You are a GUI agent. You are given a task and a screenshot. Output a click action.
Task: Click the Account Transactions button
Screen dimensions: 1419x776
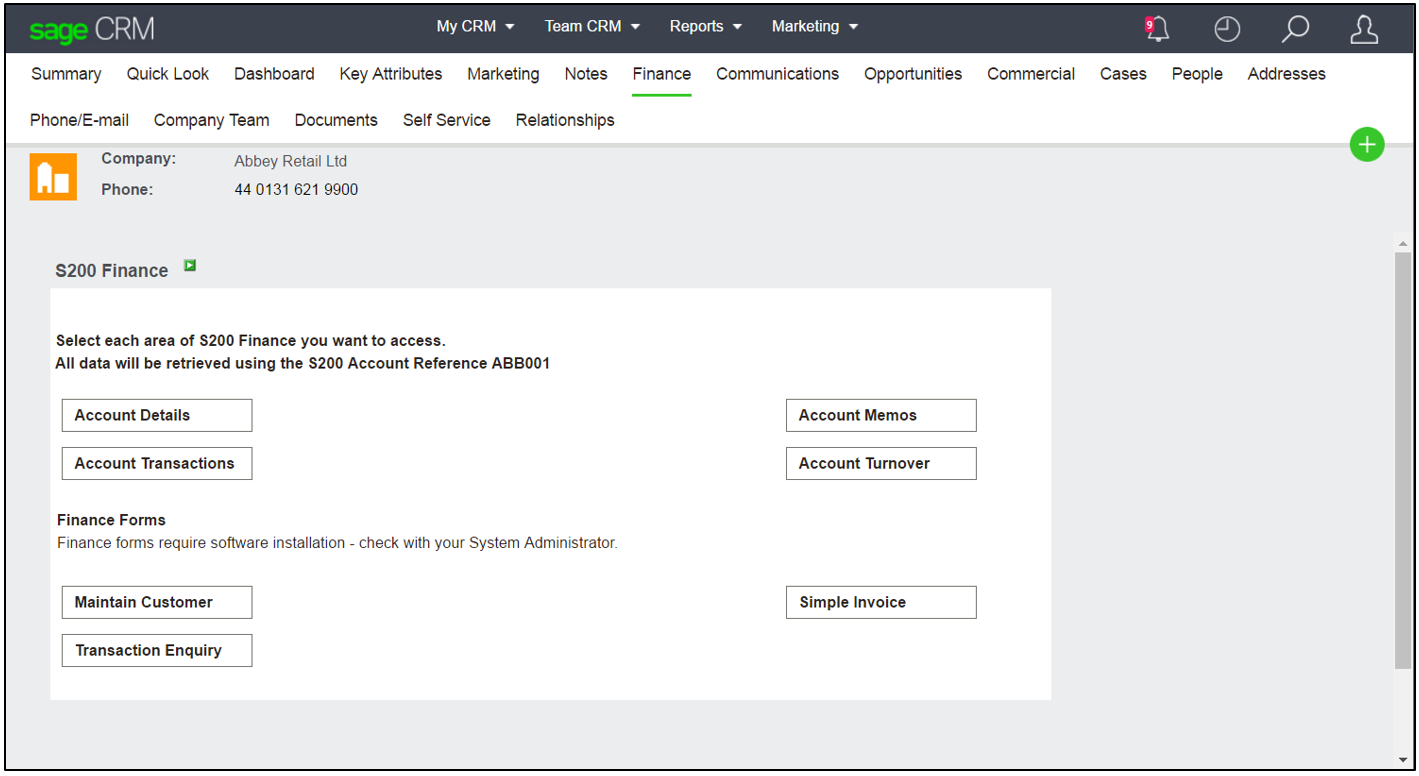pyautogui.click(x=157, y=464)
